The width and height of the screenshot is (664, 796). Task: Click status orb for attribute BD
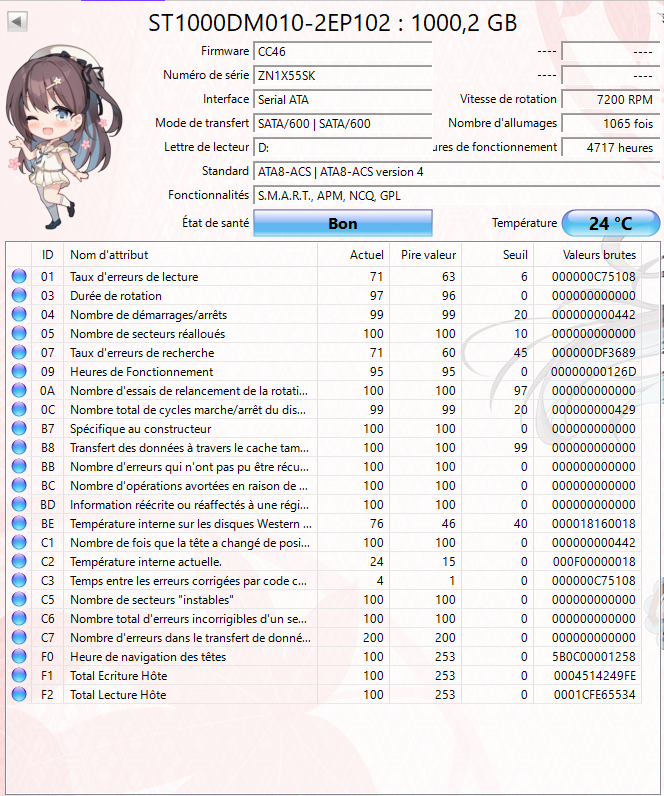[19, 505]
